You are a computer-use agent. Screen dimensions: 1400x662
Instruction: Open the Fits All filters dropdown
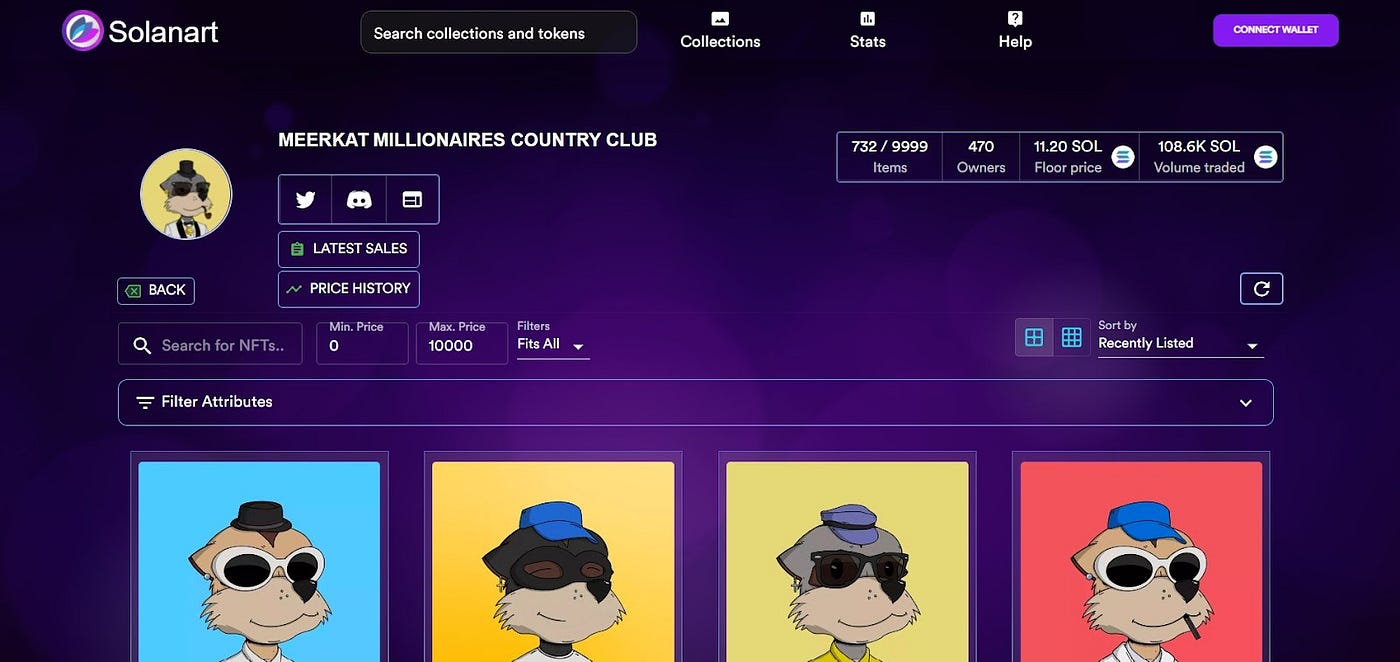pyautogui.click(x=553, y=344)
